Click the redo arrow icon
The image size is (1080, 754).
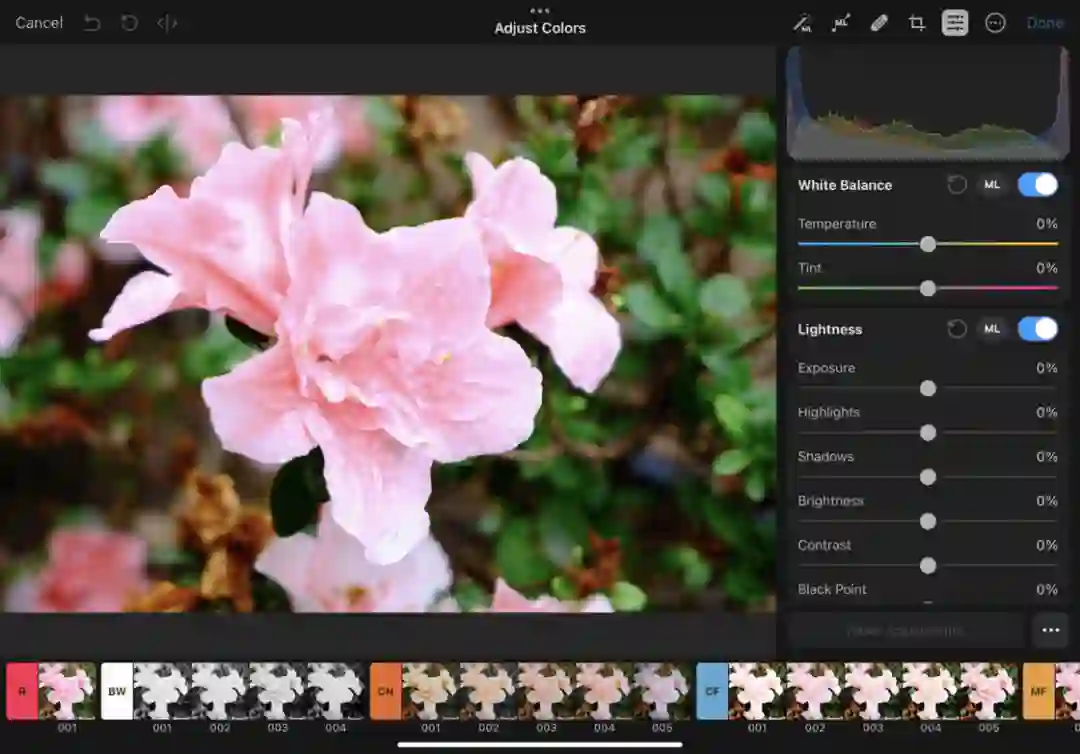point(129,23)
